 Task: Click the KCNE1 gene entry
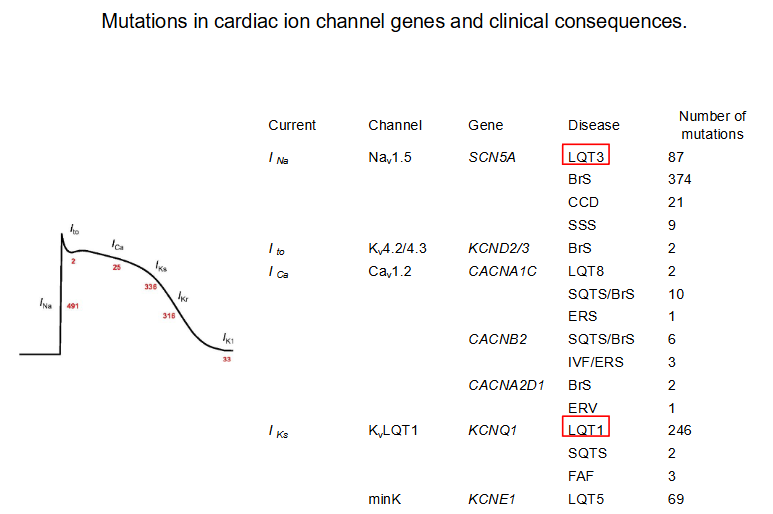pos(490,498)
